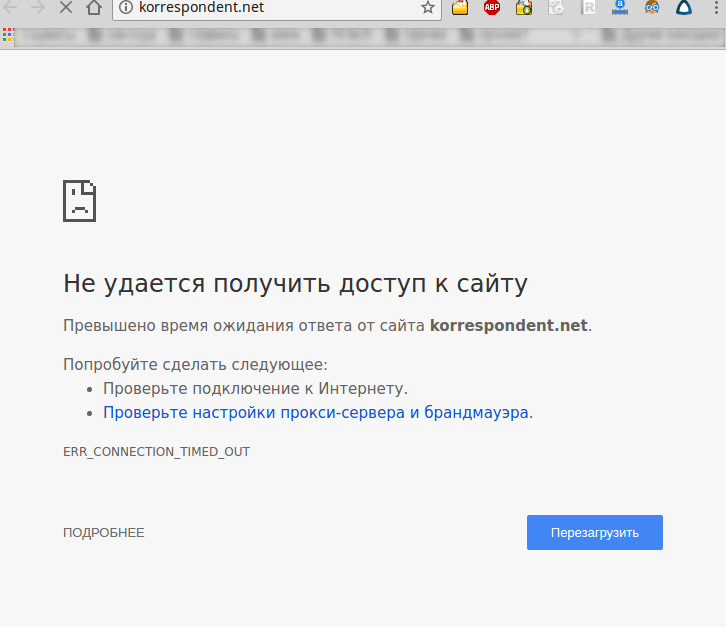Click 'Проверьте подключение к Интернету' text
Image resolution: width=726 pixels, height=627 pixels.
pyautogui.click(x=256, y=389)
